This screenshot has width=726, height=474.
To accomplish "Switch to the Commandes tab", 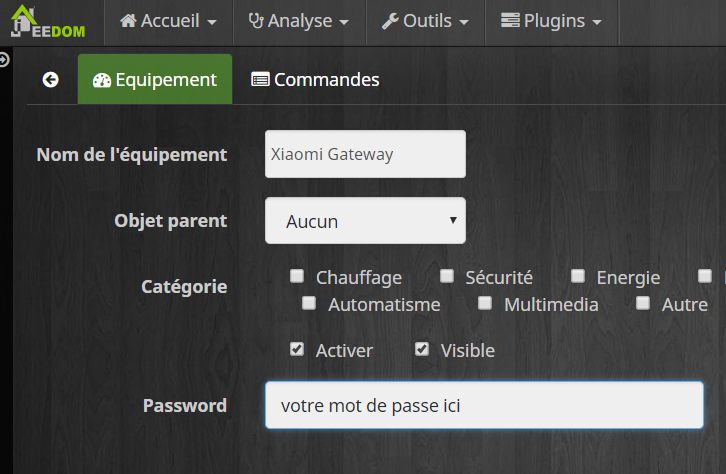I will pos(315,80).
